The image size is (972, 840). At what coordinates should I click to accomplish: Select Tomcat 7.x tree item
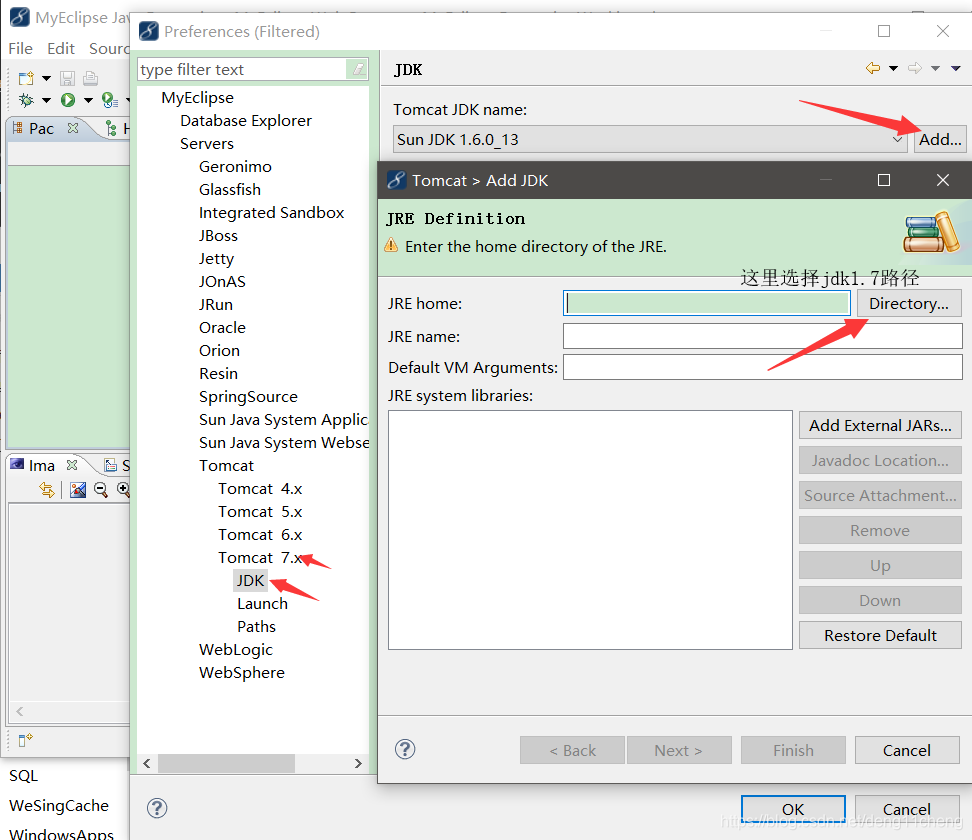pos(260,558)
